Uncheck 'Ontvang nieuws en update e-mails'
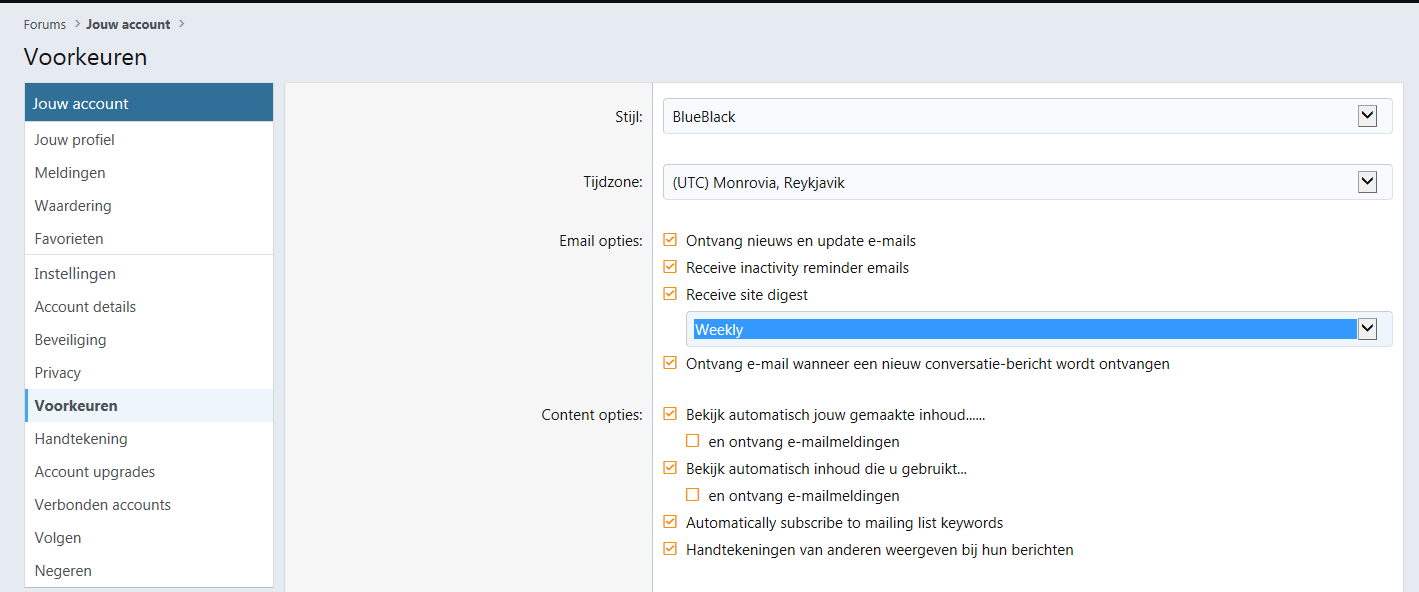This screenshot has width=1419, height=592. (x=670, y=240)
